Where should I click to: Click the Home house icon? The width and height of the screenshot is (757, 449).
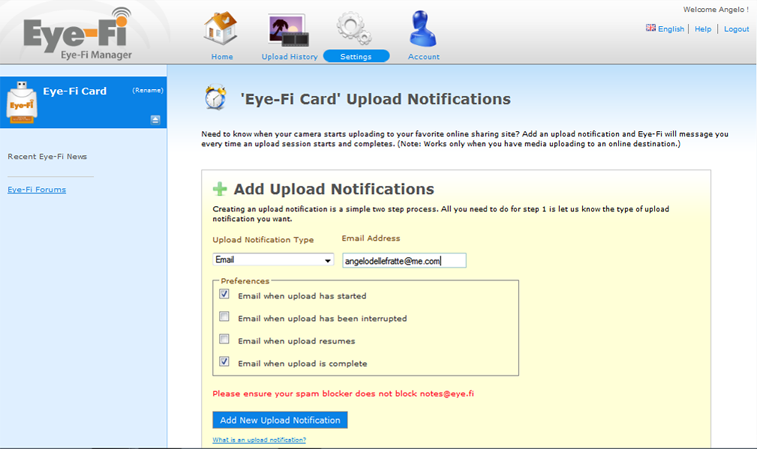[x=221, y=28]
